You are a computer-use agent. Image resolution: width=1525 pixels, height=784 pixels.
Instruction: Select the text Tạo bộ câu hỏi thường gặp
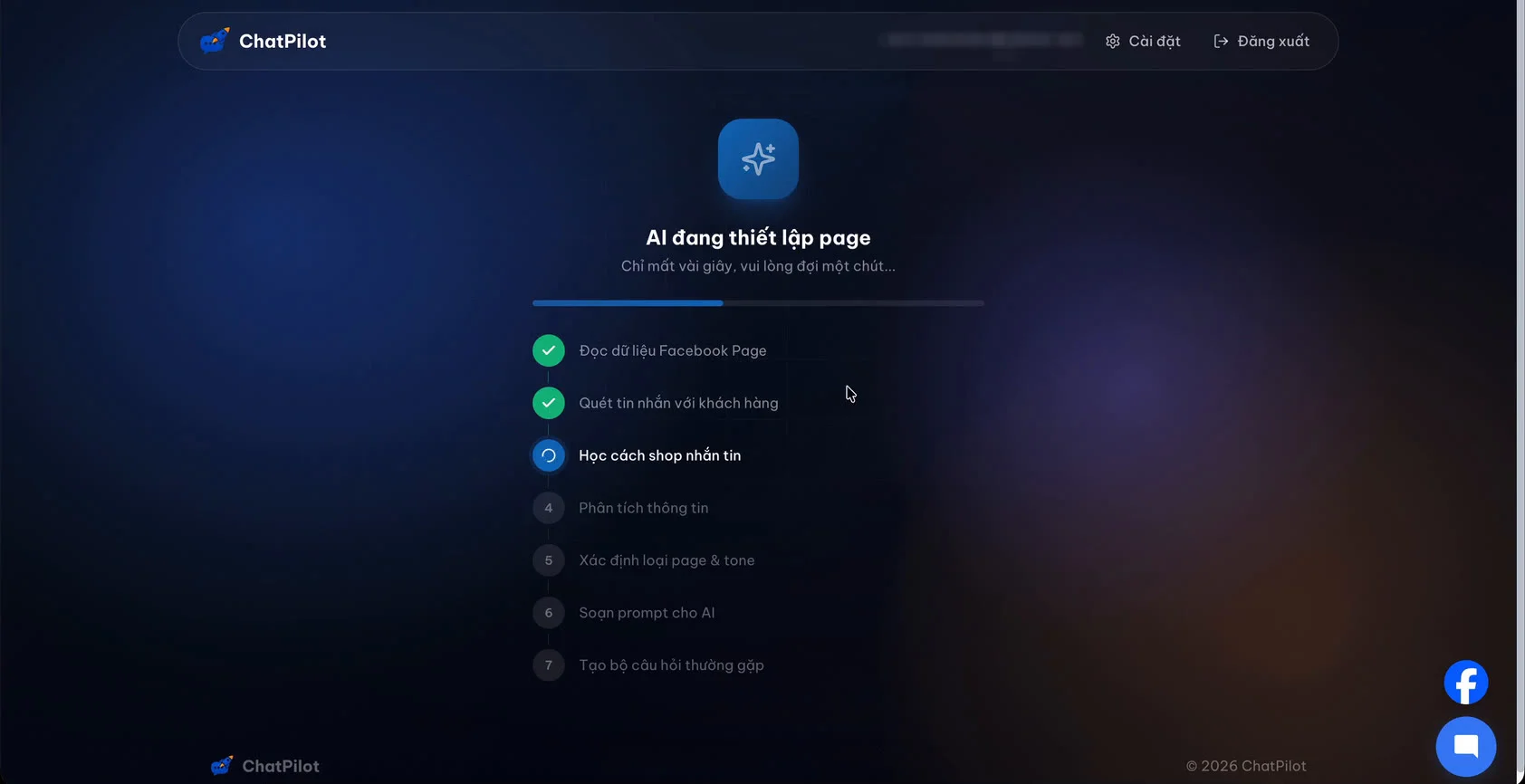point(671,665)
